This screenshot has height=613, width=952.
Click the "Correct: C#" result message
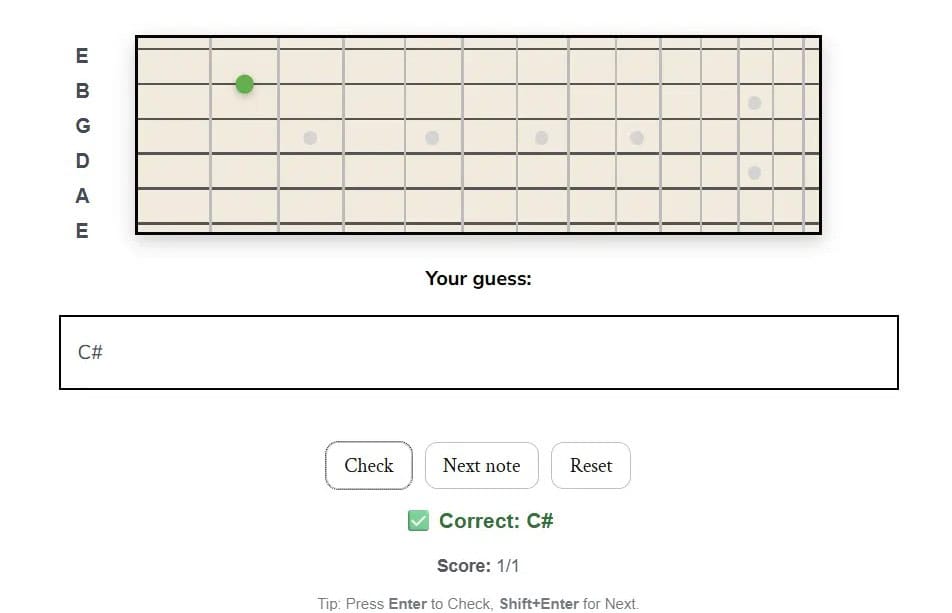pyautogui.click(x=496, y=521)
